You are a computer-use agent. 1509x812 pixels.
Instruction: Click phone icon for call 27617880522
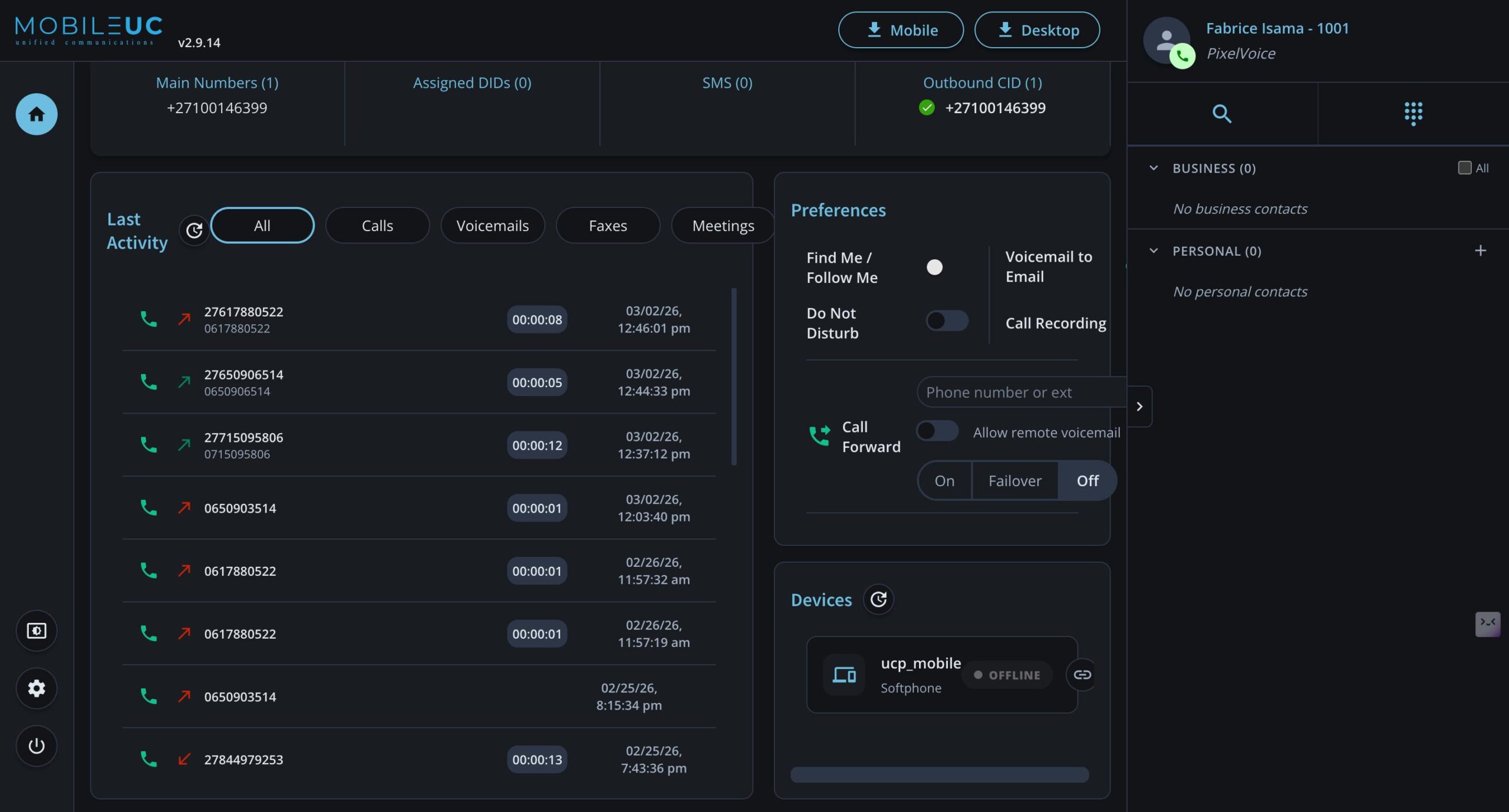[149, 319]
